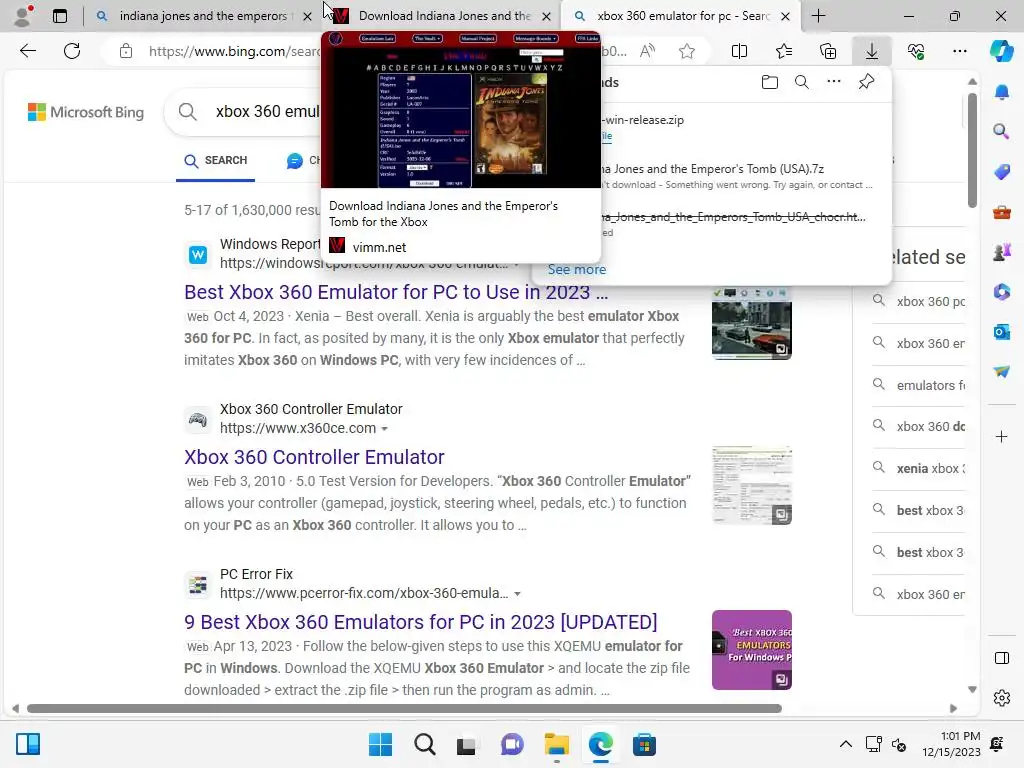Open the Collections icon
Screen dimensions: 1024x768
[828, 51]
